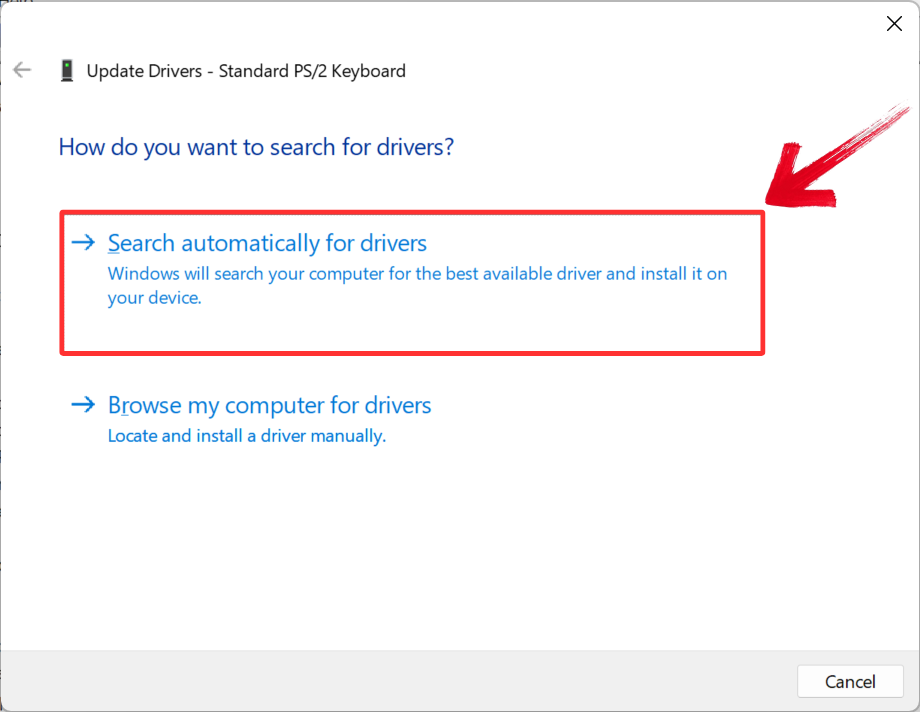Click the back arrow to return
This screenshot has height=712, width=920.
point(21,70)
